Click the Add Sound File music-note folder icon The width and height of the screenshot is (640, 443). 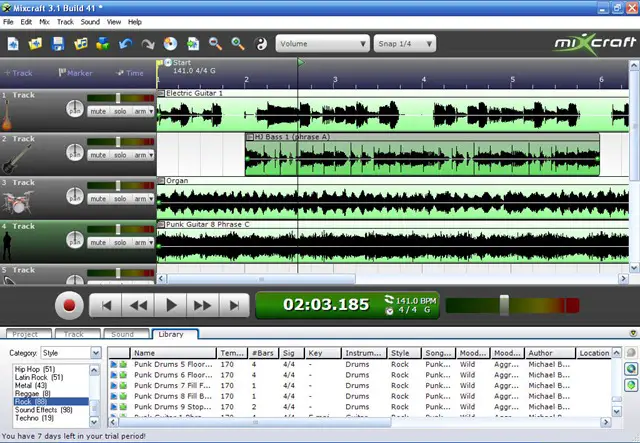(x=80, y=43)
